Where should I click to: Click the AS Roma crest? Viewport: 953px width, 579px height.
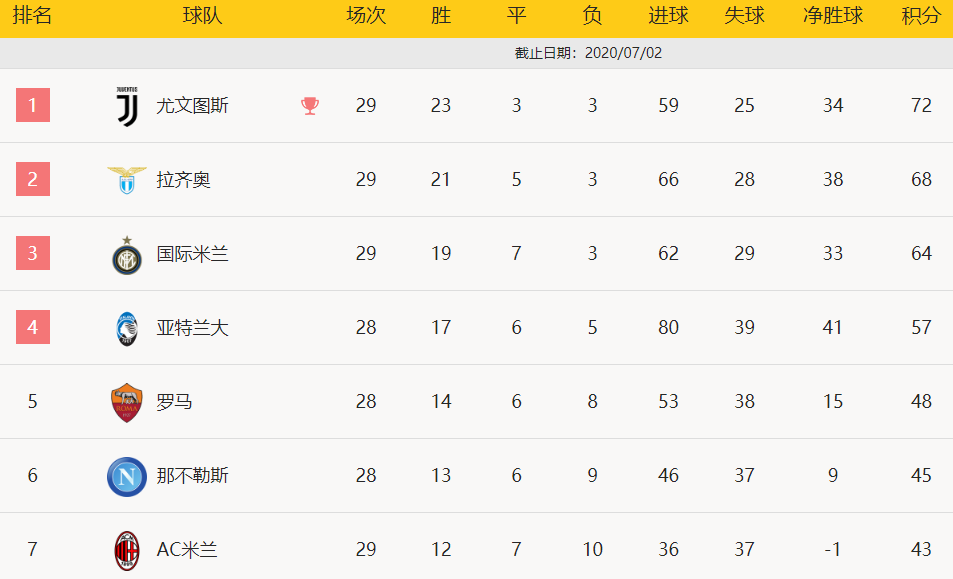(x=127, y=402)
